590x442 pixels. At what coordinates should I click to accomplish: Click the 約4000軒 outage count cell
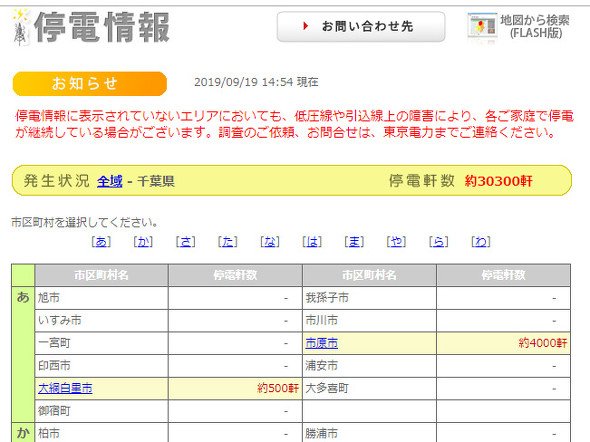point(503,343)
